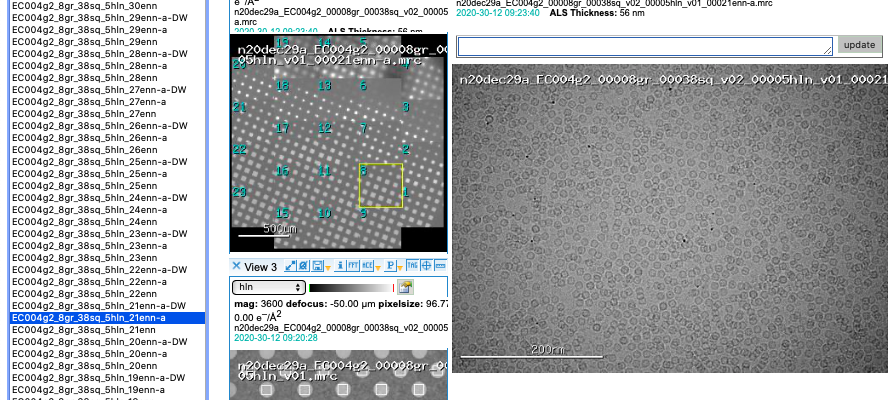Click atlas target number 12
The height and width of the screenshot is (400, 896).
pos(325,128)
